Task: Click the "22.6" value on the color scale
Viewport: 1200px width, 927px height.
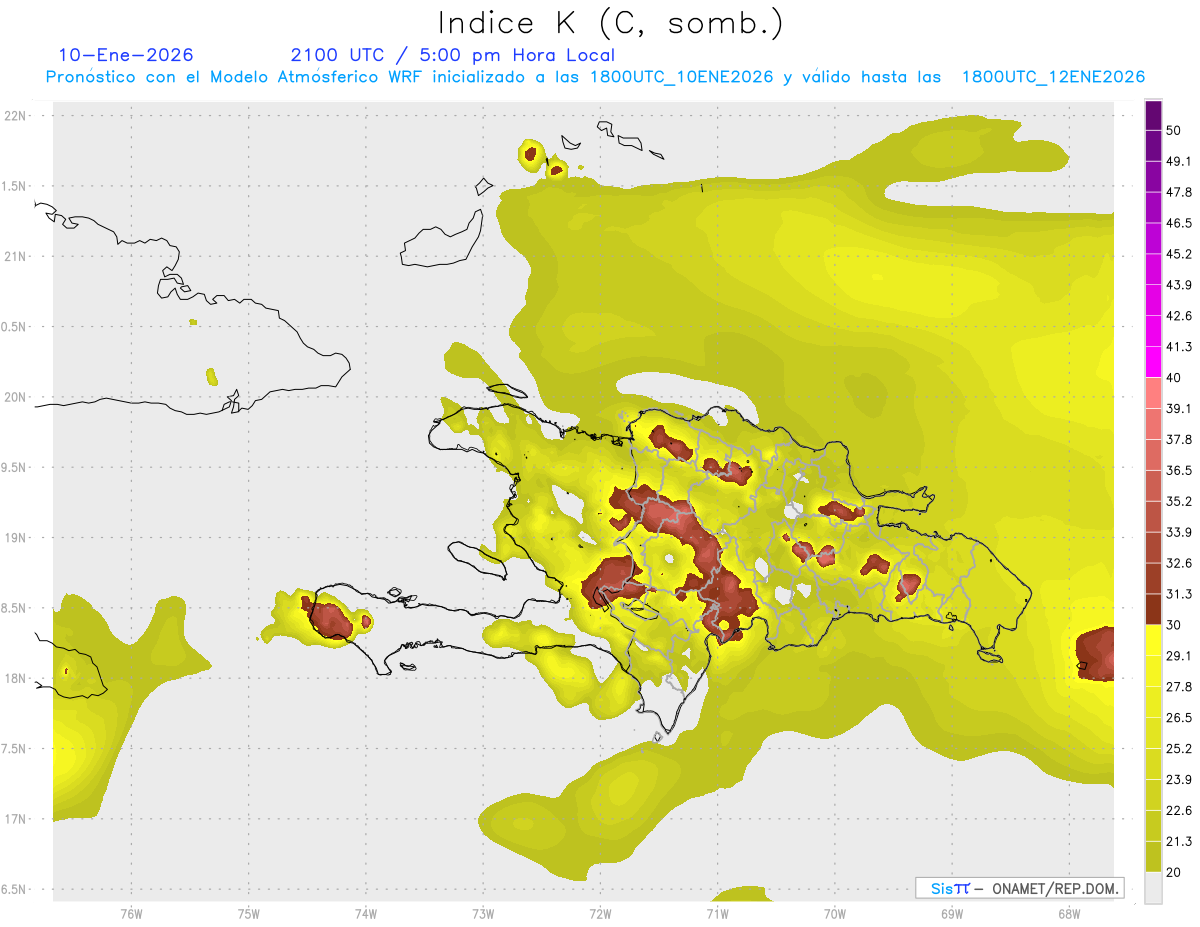Action: point(1179,810)
